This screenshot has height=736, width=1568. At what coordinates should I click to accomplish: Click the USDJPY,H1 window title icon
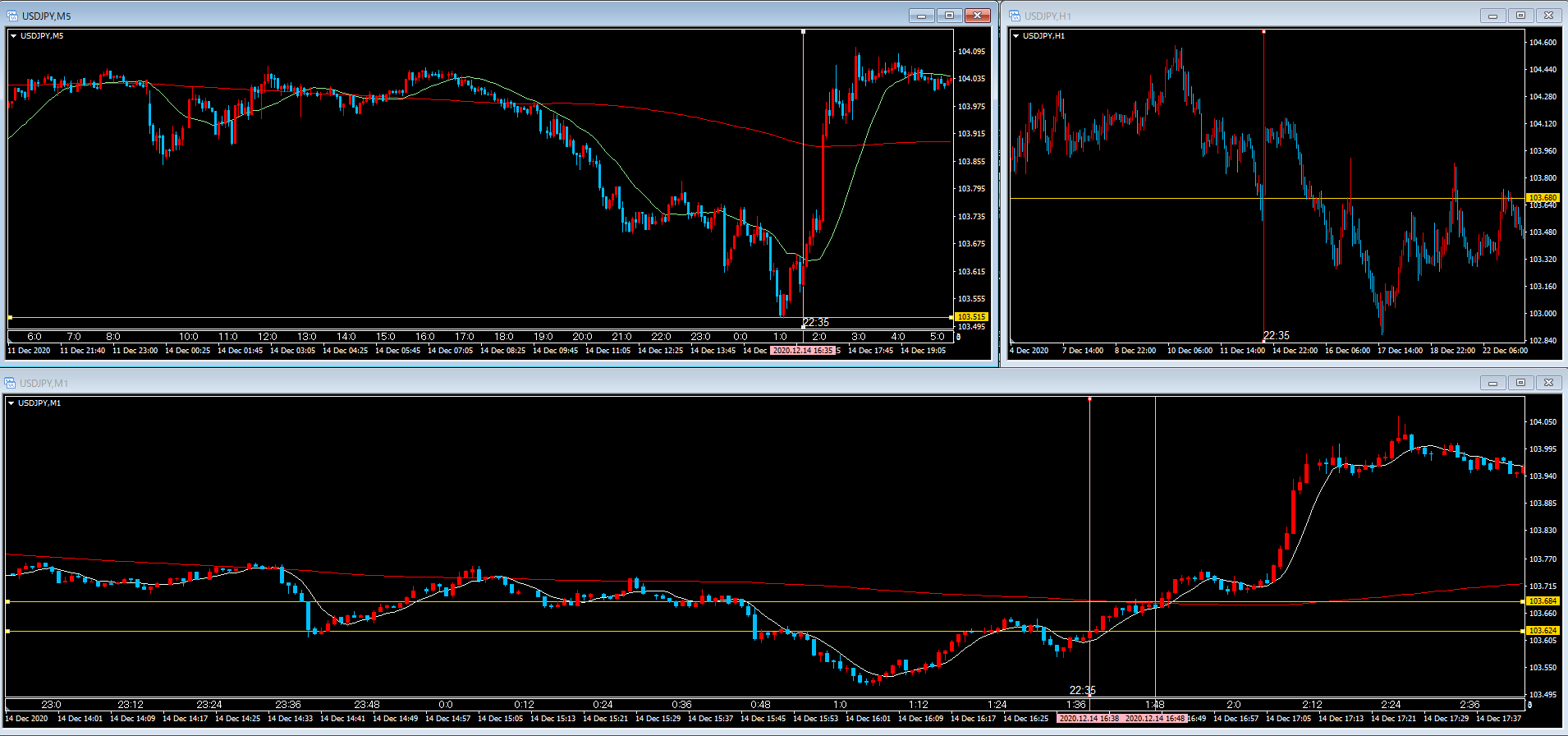pos(1015,16)
